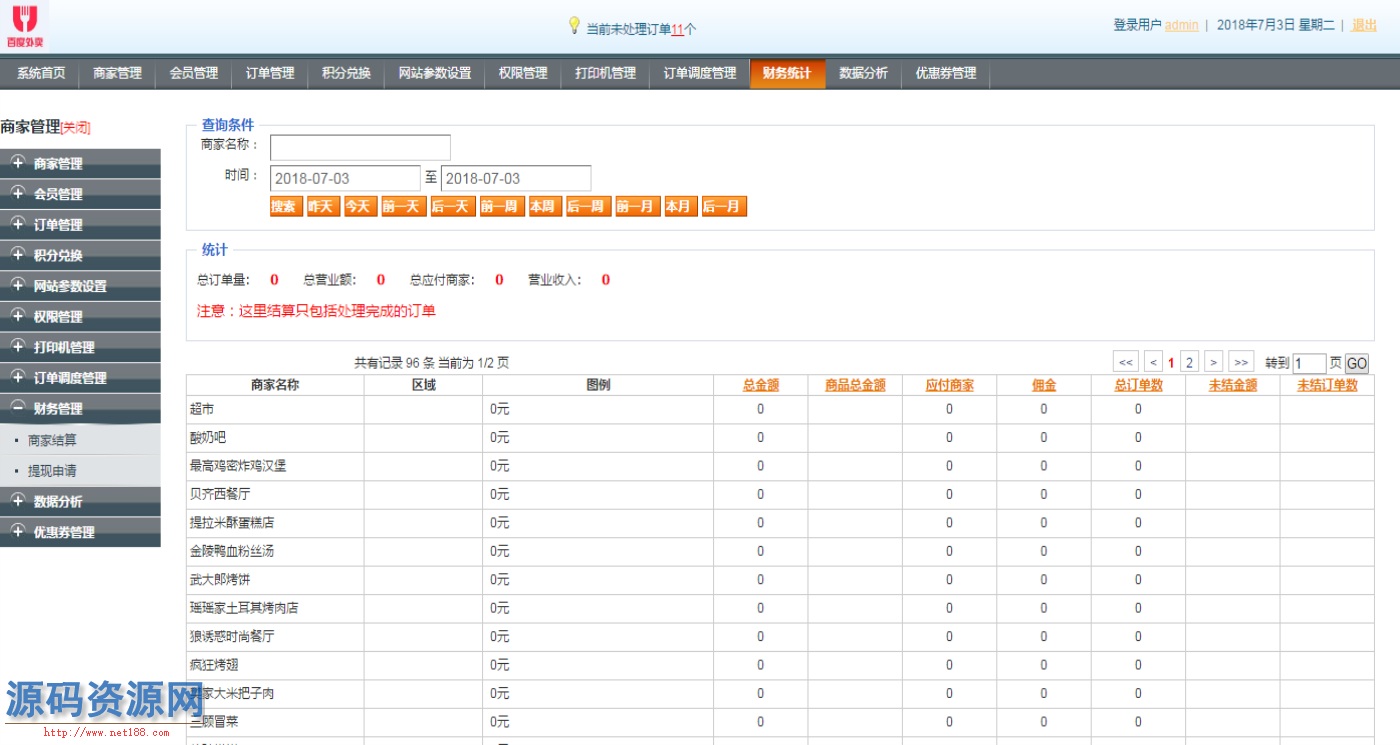Sort by 未结订单数 column header
1400x745 pixels.
click(x=1328, y=385)
